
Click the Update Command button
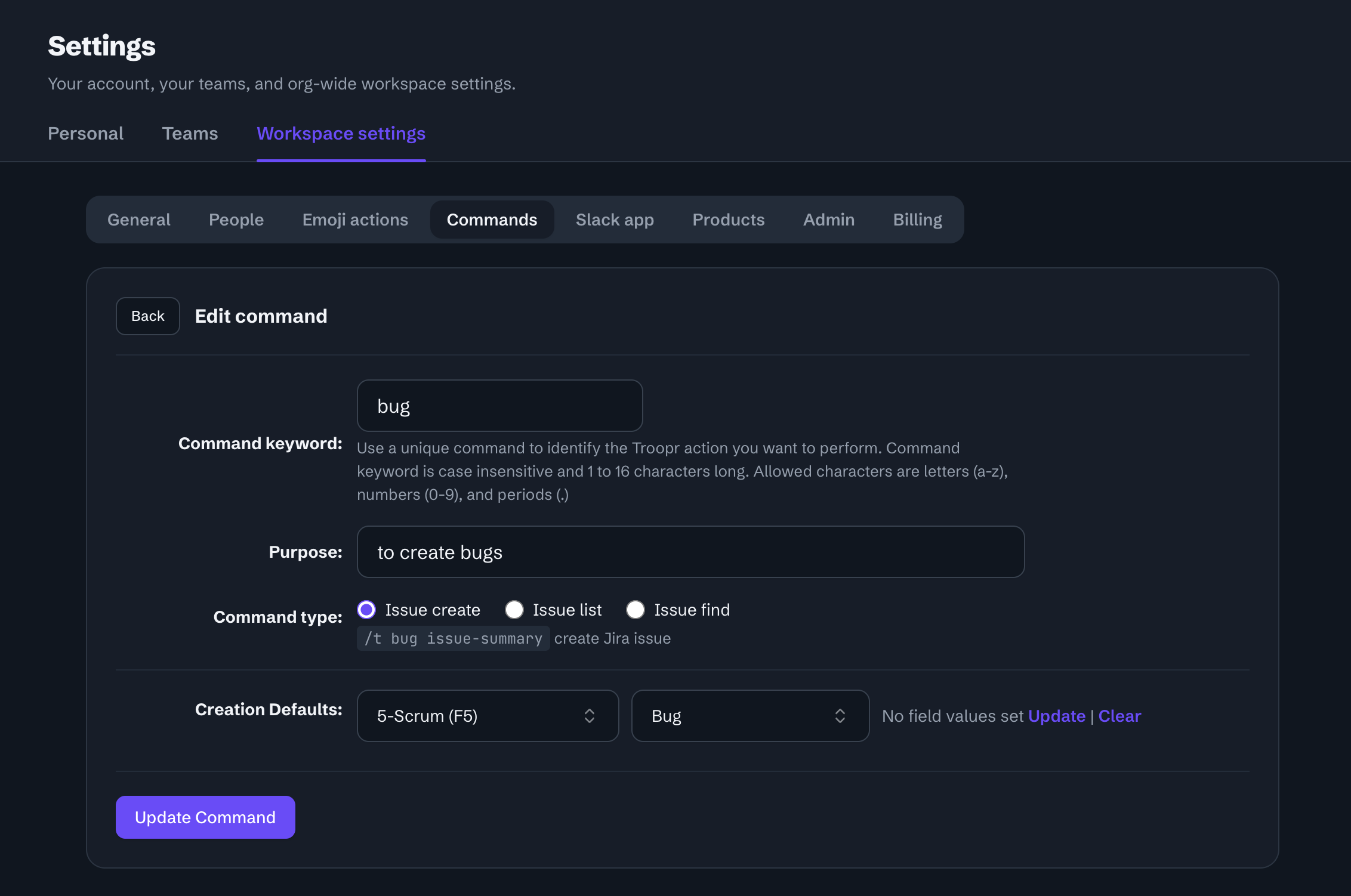(205, 817)
